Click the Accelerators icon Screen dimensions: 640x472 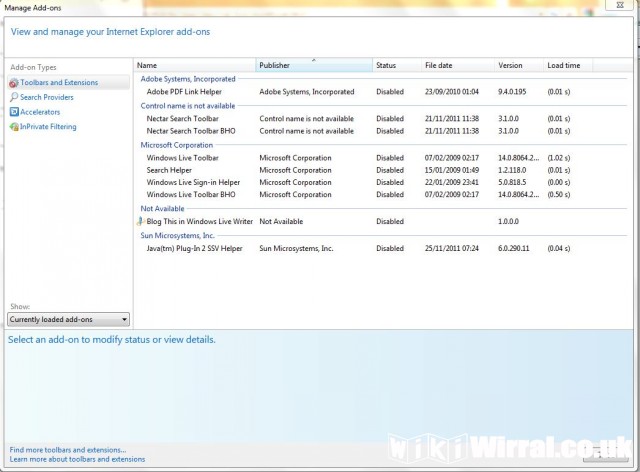(x=14, y=112)
